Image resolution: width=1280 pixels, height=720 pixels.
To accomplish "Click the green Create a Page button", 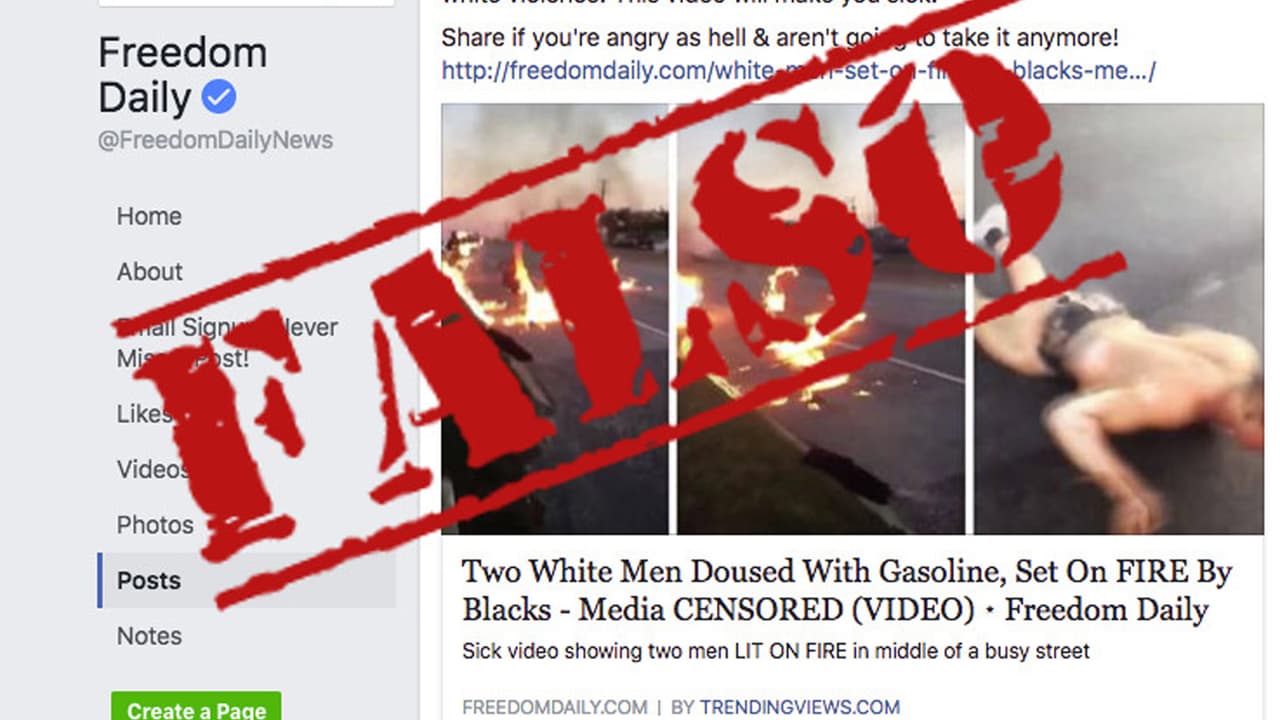I will pos(196,706).
